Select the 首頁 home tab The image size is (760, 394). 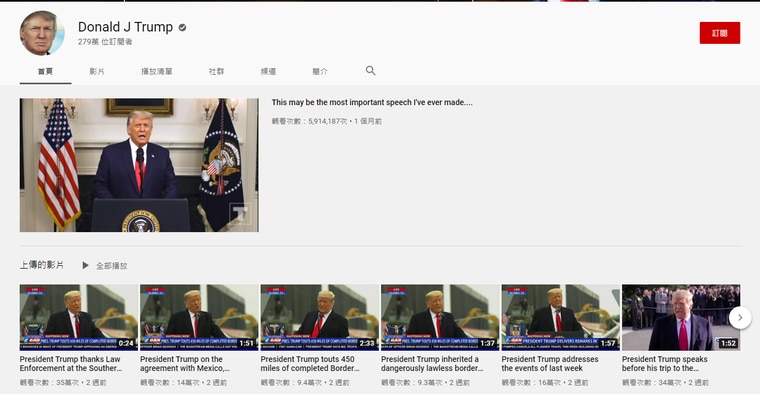point(46,71)
